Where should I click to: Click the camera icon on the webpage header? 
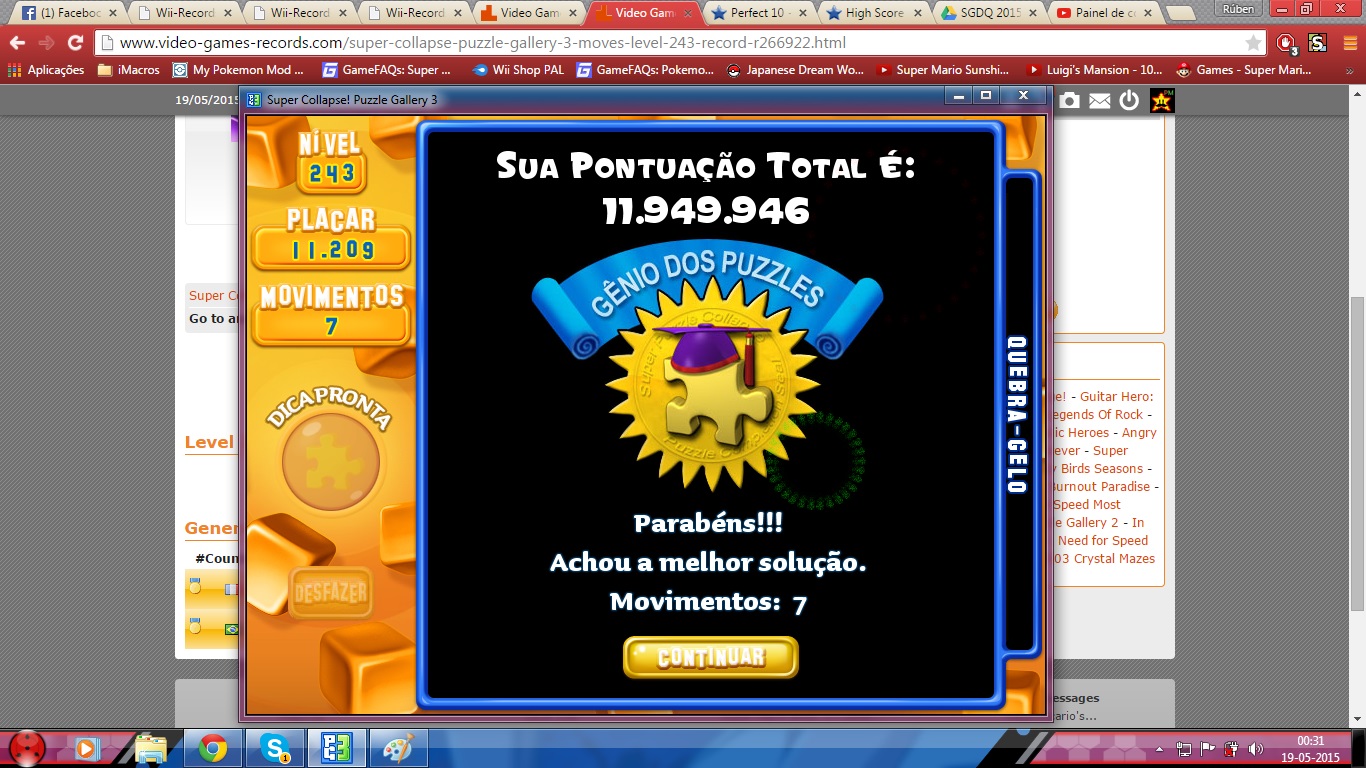click(x=1069, y=100)
